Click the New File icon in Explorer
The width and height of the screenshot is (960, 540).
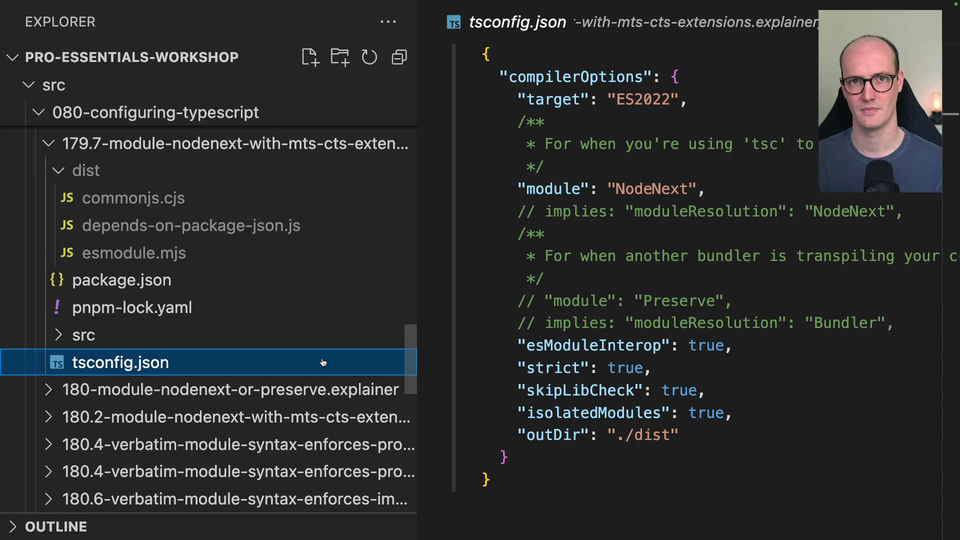(310, 57)
